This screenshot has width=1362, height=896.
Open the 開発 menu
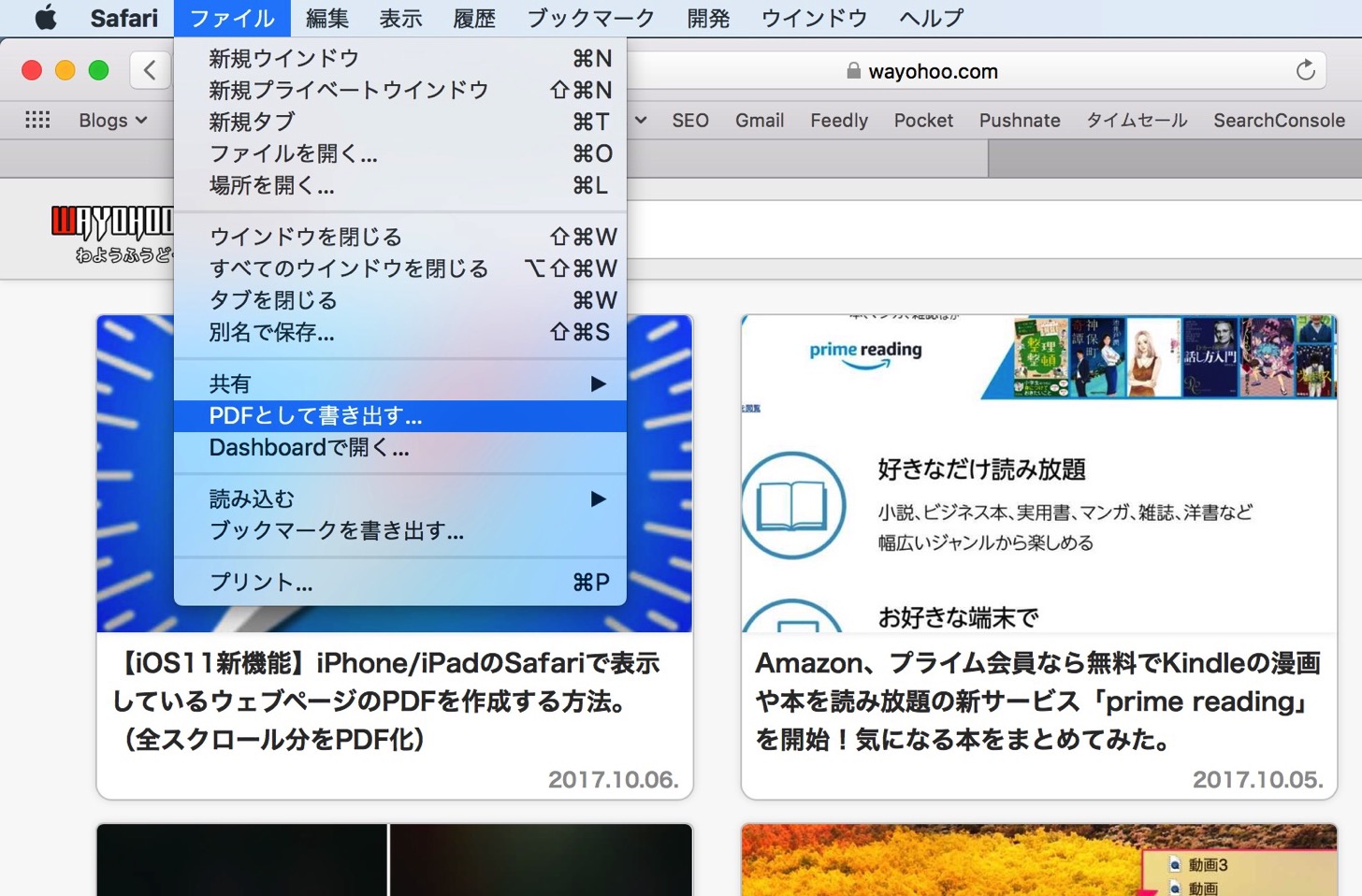tap(708, 18)
